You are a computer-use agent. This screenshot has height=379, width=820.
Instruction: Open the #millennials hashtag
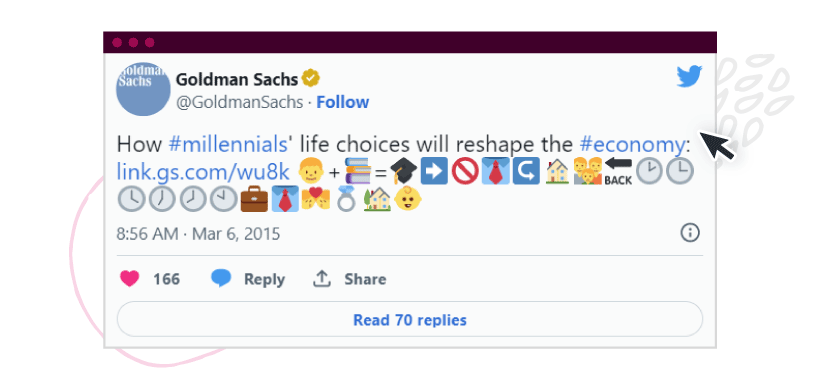tap(228, 144)
